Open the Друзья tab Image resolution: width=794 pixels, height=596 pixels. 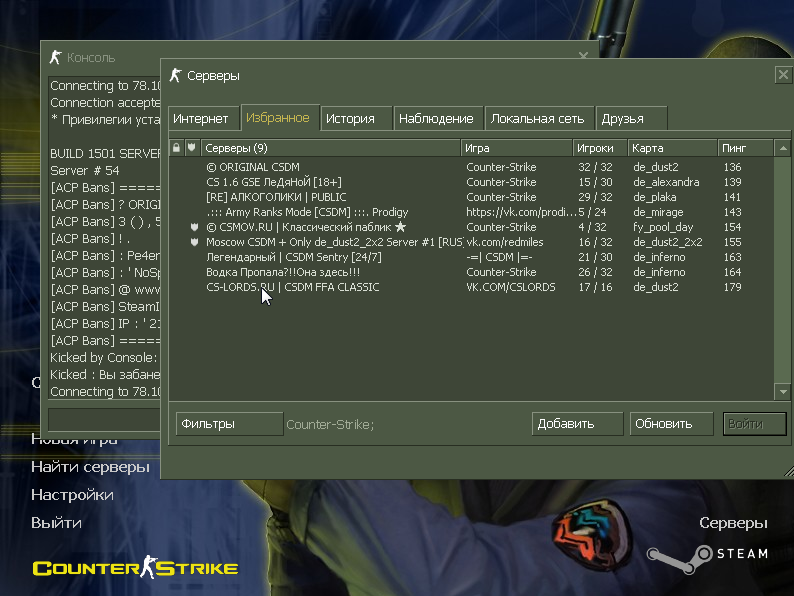click(631, 118)
